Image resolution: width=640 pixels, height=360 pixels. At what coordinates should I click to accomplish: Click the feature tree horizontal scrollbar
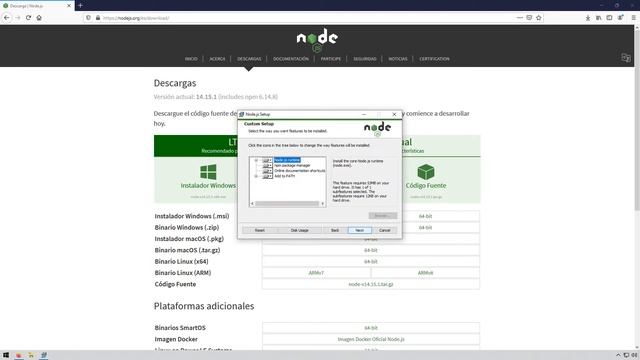287,203
